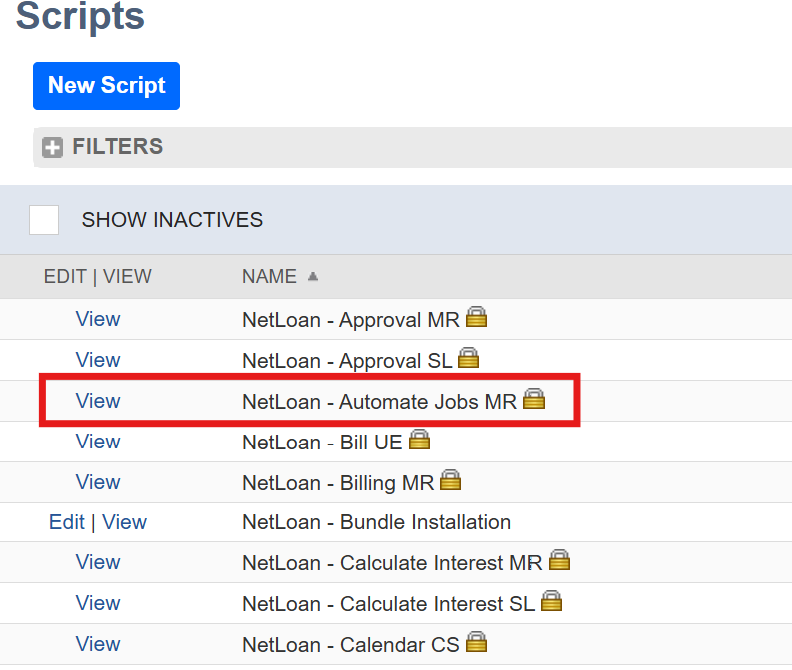Create a New Script
This screenshot has width=792, height=670.
coord(106,86)
